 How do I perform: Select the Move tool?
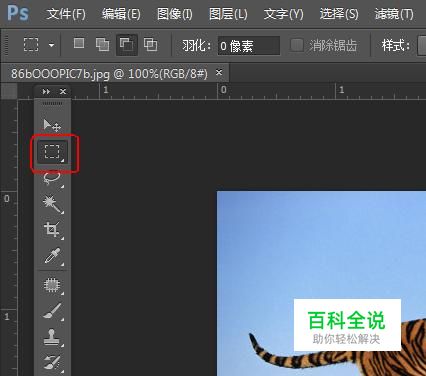click(52, 126)
